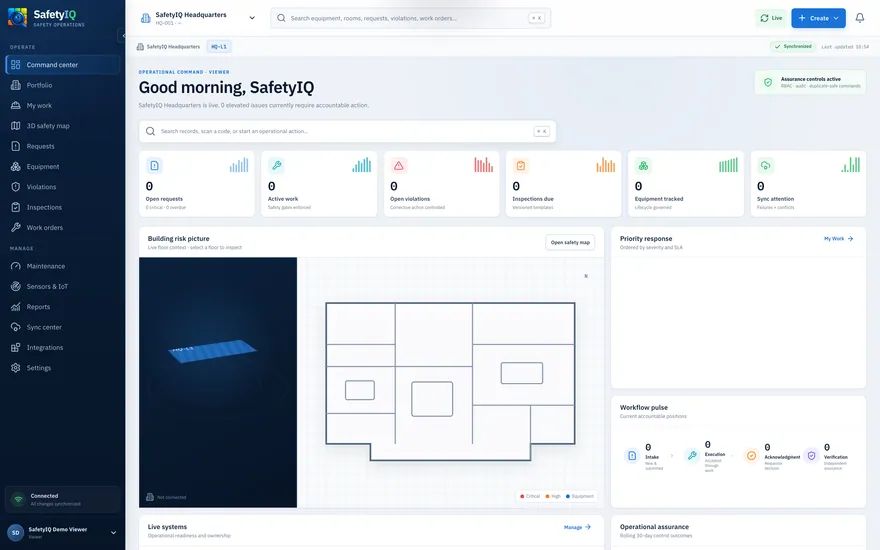This screenshot has height=550, width=880.
Task: Click the Inspections due clipboard icon
Action: click(521, 166)
